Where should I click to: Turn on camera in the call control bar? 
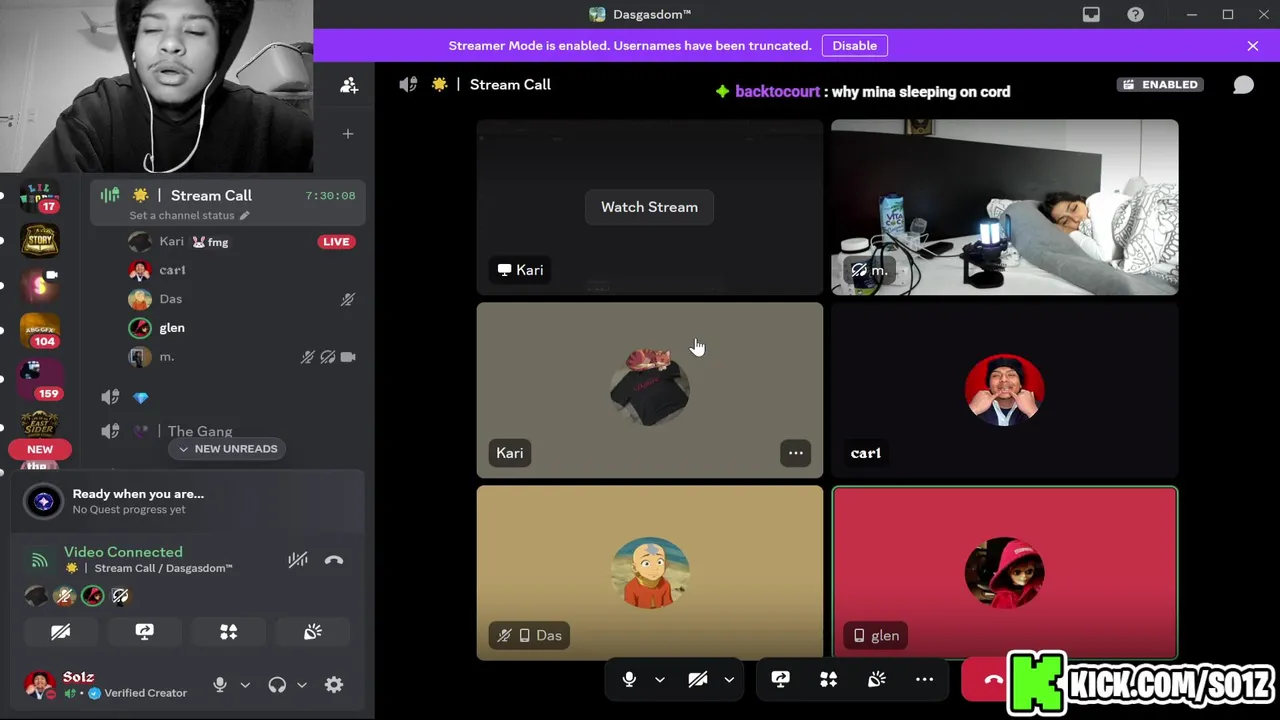click(x=698, y=680)
